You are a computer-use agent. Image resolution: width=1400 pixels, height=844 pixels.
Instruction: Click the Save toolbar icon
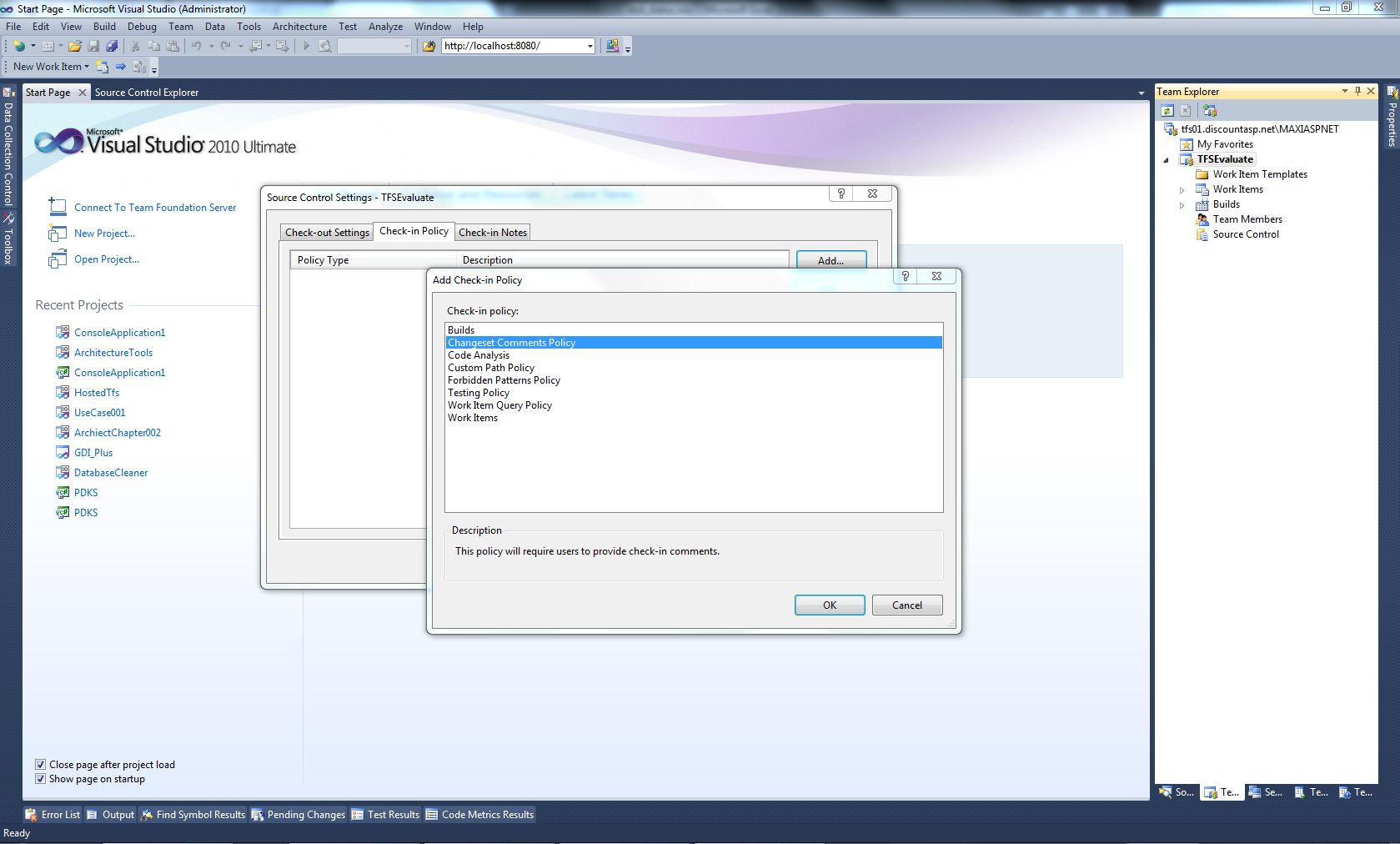click(93, 46)
